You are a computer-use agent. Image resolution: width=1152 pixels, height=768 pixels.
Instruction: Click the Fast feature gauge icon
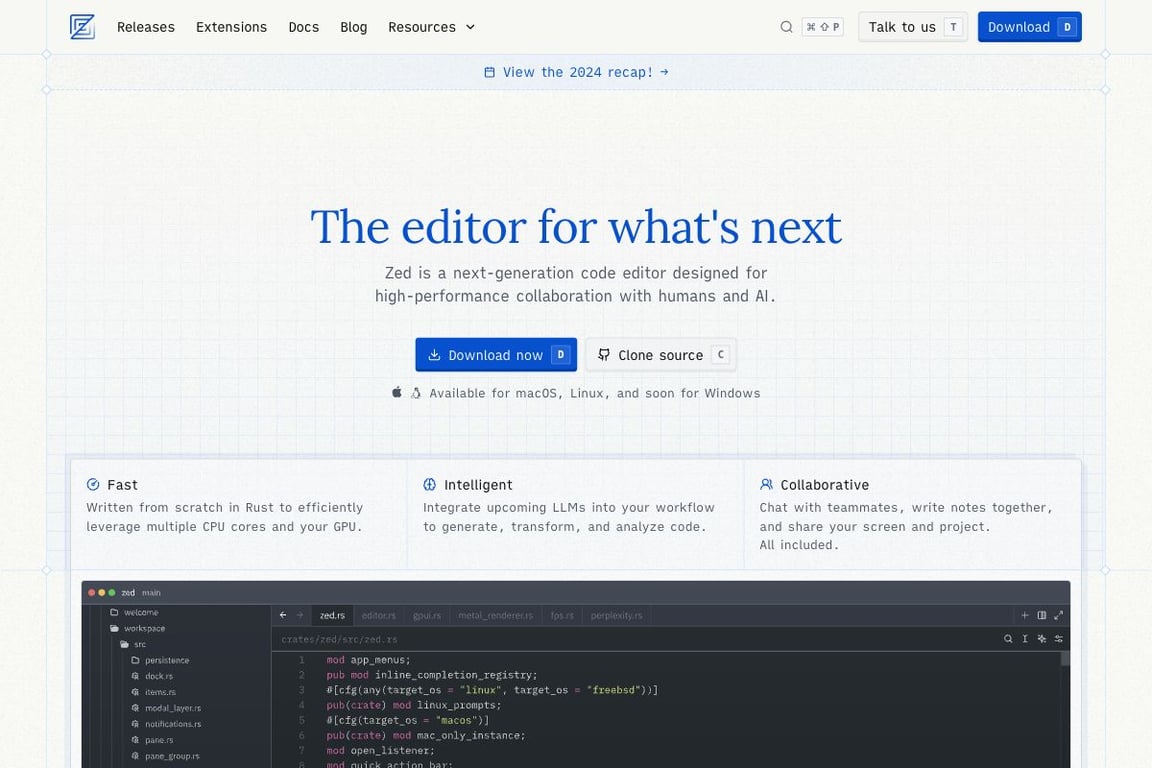pos(93,484)
